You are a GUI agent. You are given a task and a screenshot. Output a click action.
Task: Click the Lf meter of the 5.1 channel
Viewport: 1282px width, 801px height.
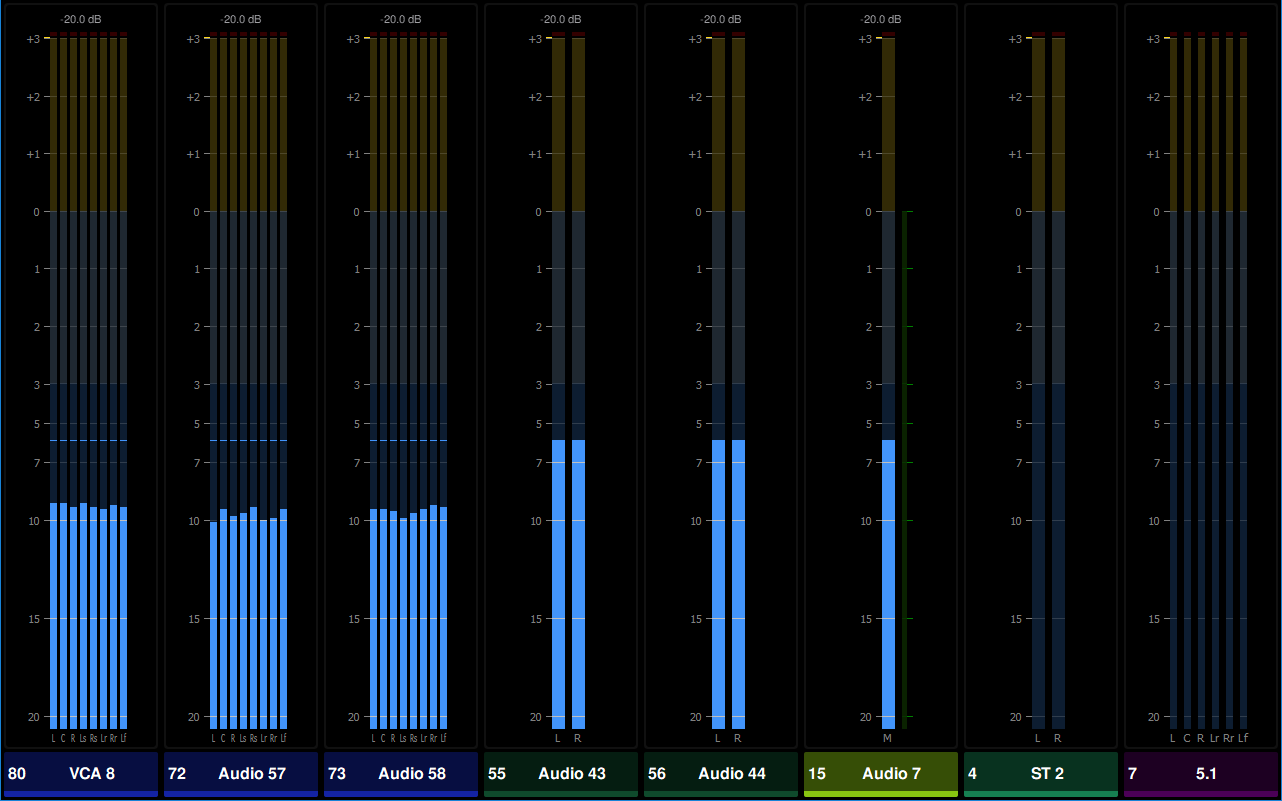click(x=1243, y=381)
